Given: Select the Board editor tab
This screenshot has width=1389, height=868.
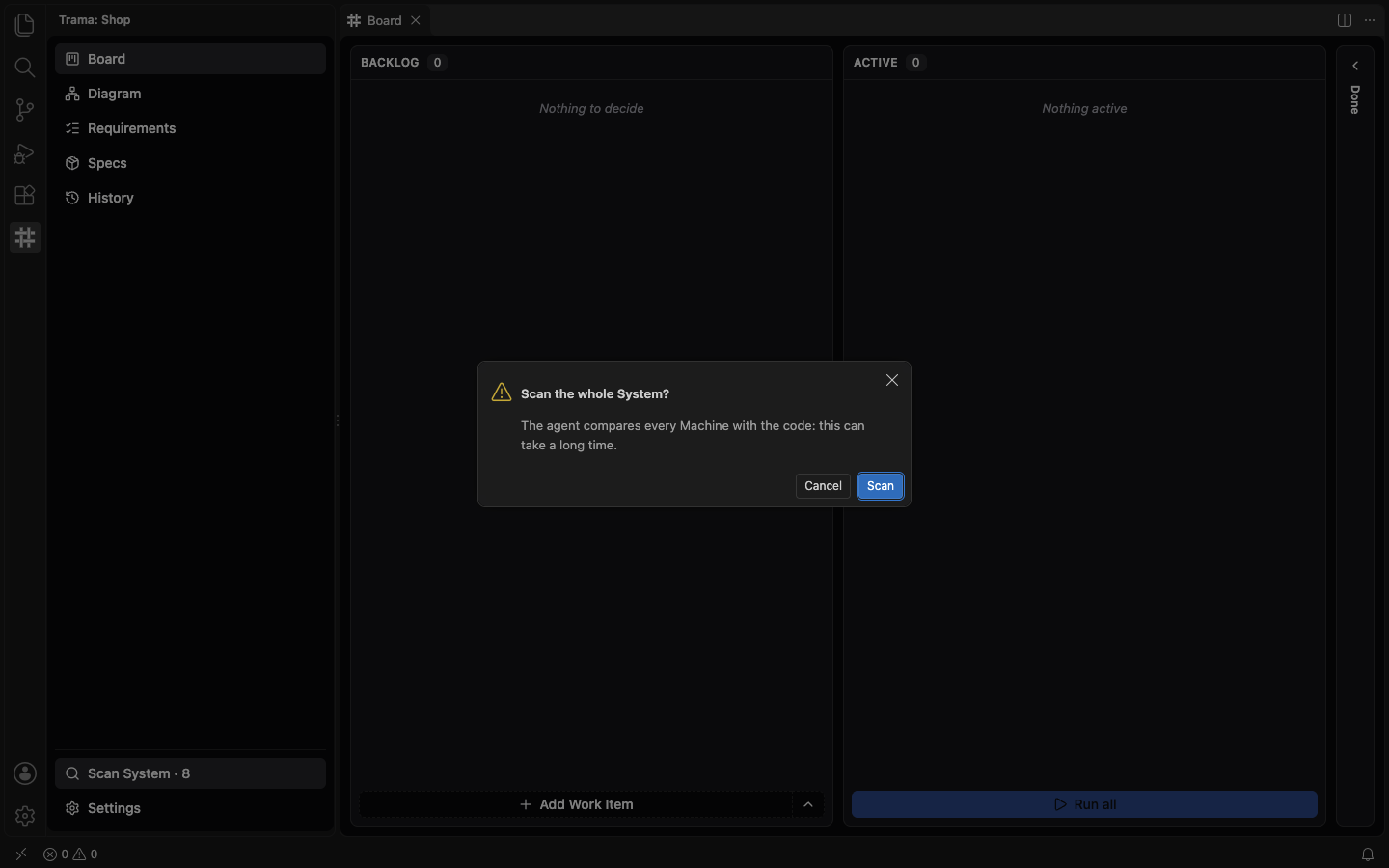Looking at the screenshot, I should 385,20.
